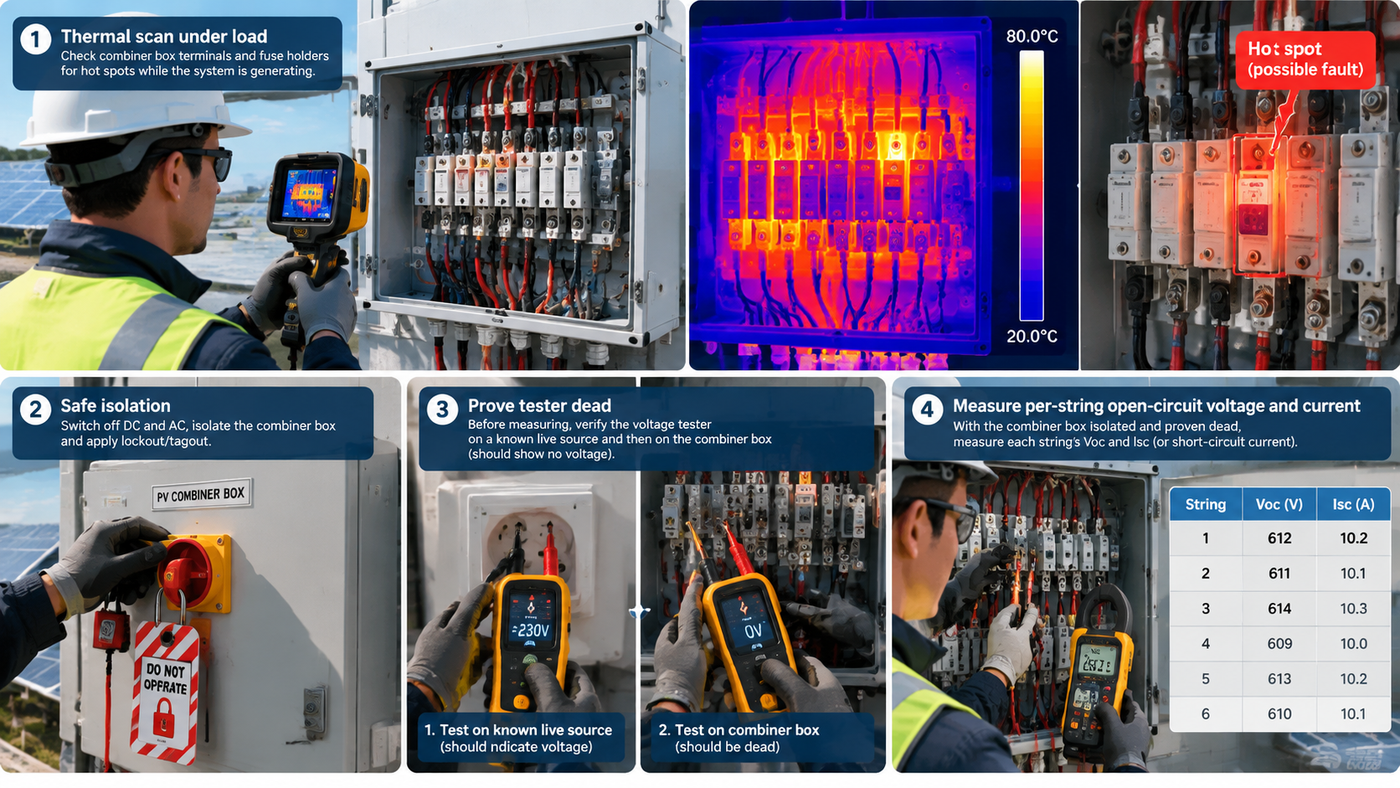Click the 80.0°C temperature scale label
This screenshot has width=1400, height=788.
[1034, 37]
